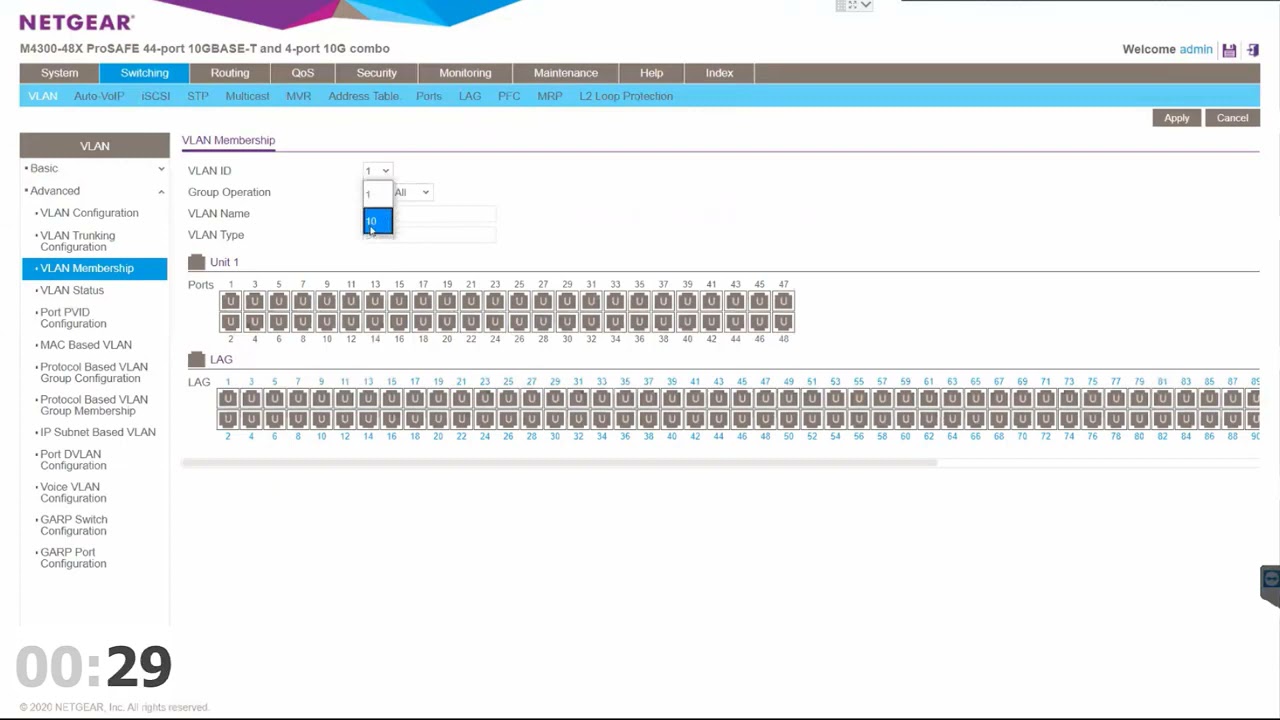This screenshot has height=720, width=1280.
Task: Toggle LAG 64 membership icon
Action: (952, 419)
